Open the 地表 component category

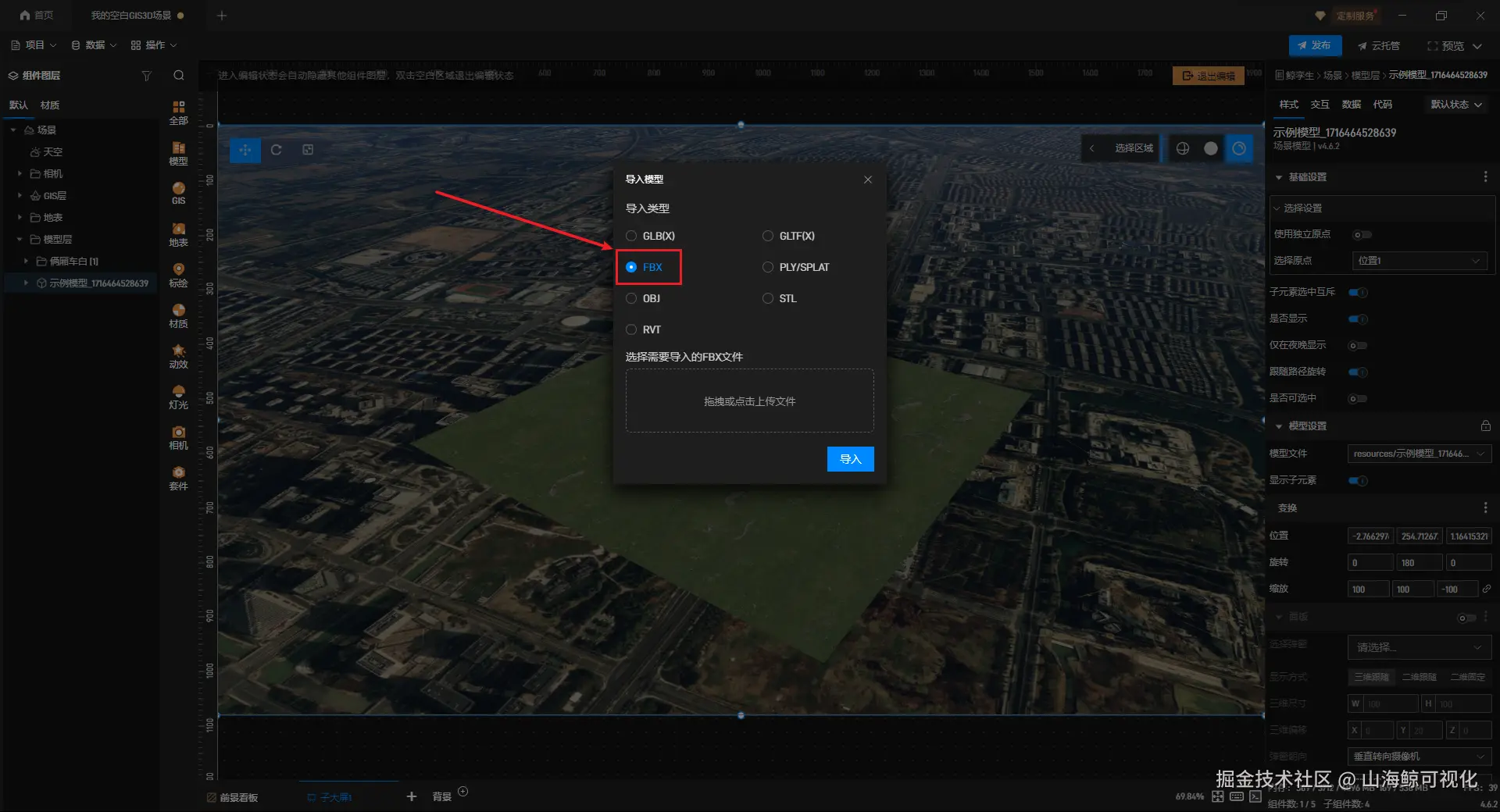[x=178, y=234]
